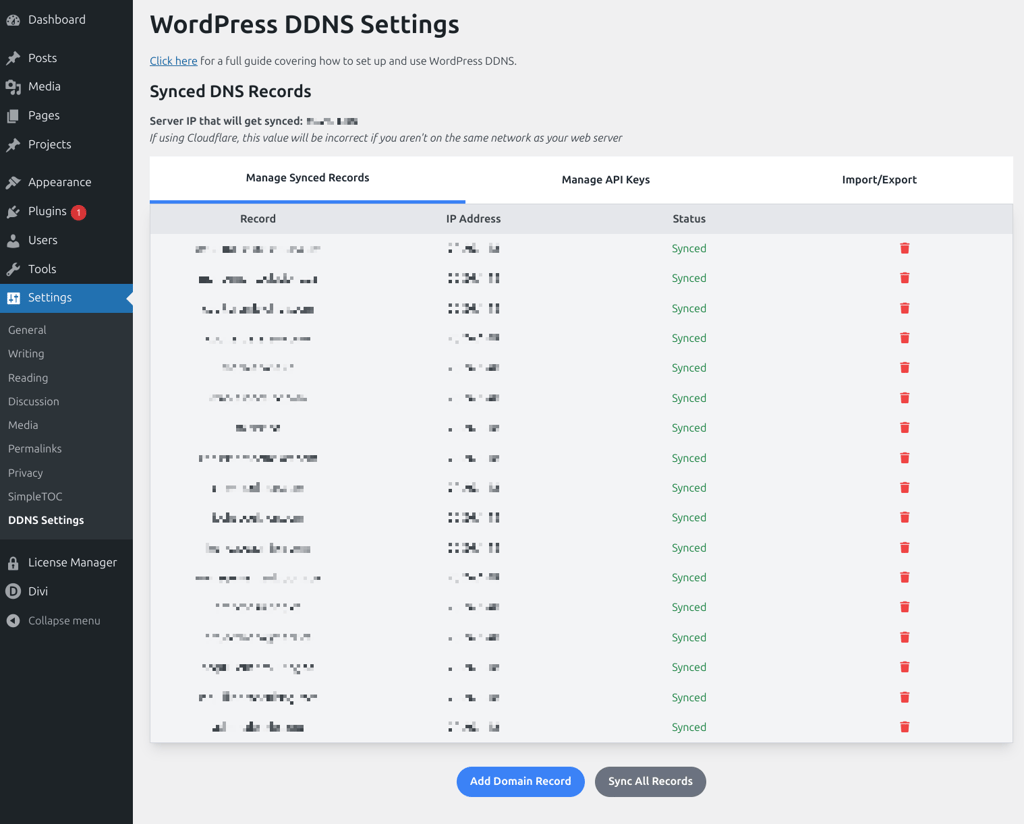Select DDNS Settings submenu item

pyautogui.click(x=46, y=520)
